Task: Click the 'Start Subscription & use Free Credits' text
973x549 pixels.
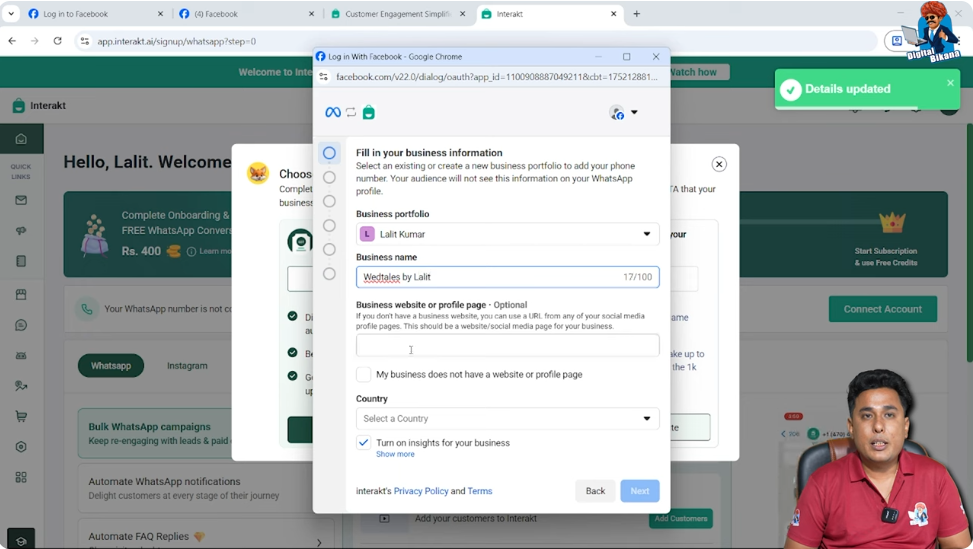Action: coord(886,257)
